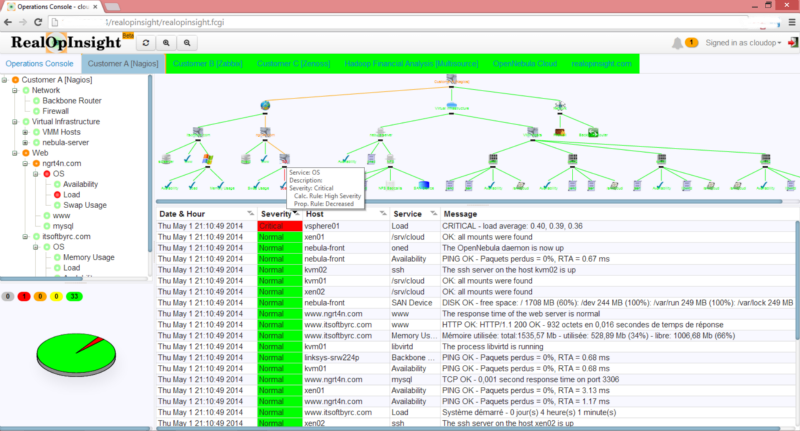Switch to the Operations Console tab
Image resolution: width=800 pixels, height=431 pixels.
click(39, 64)
